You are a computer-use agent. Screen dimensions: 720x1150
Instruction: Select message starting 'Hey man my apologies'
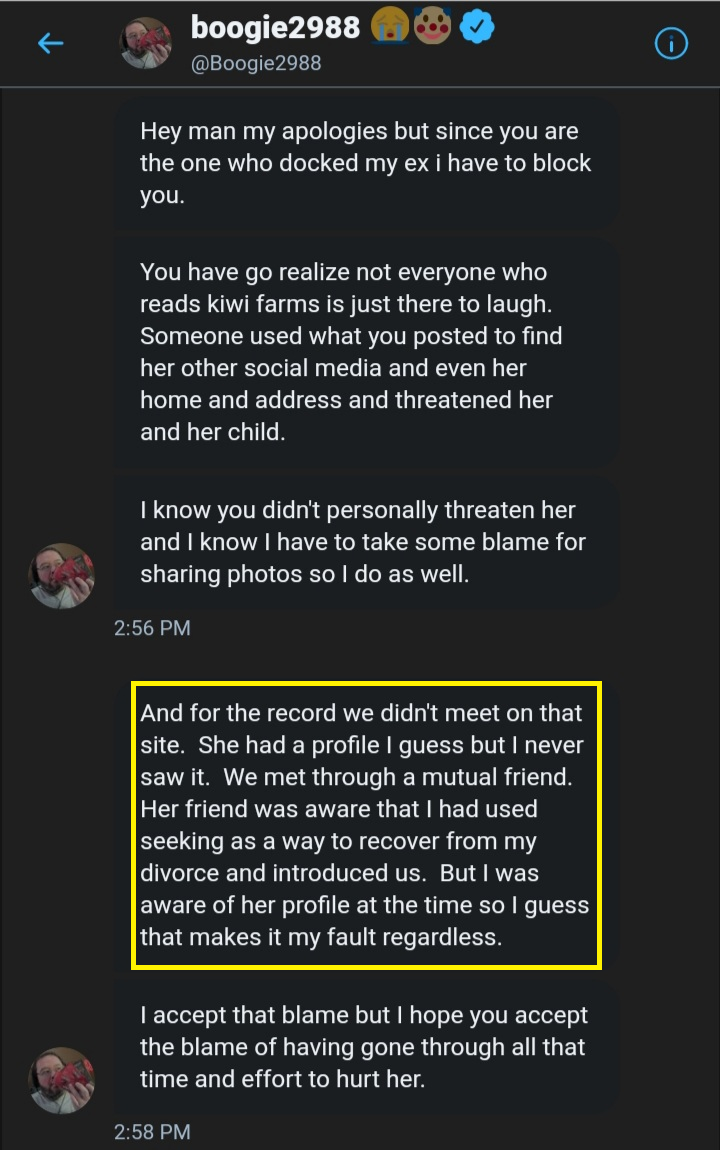click(x=364, y=163)
